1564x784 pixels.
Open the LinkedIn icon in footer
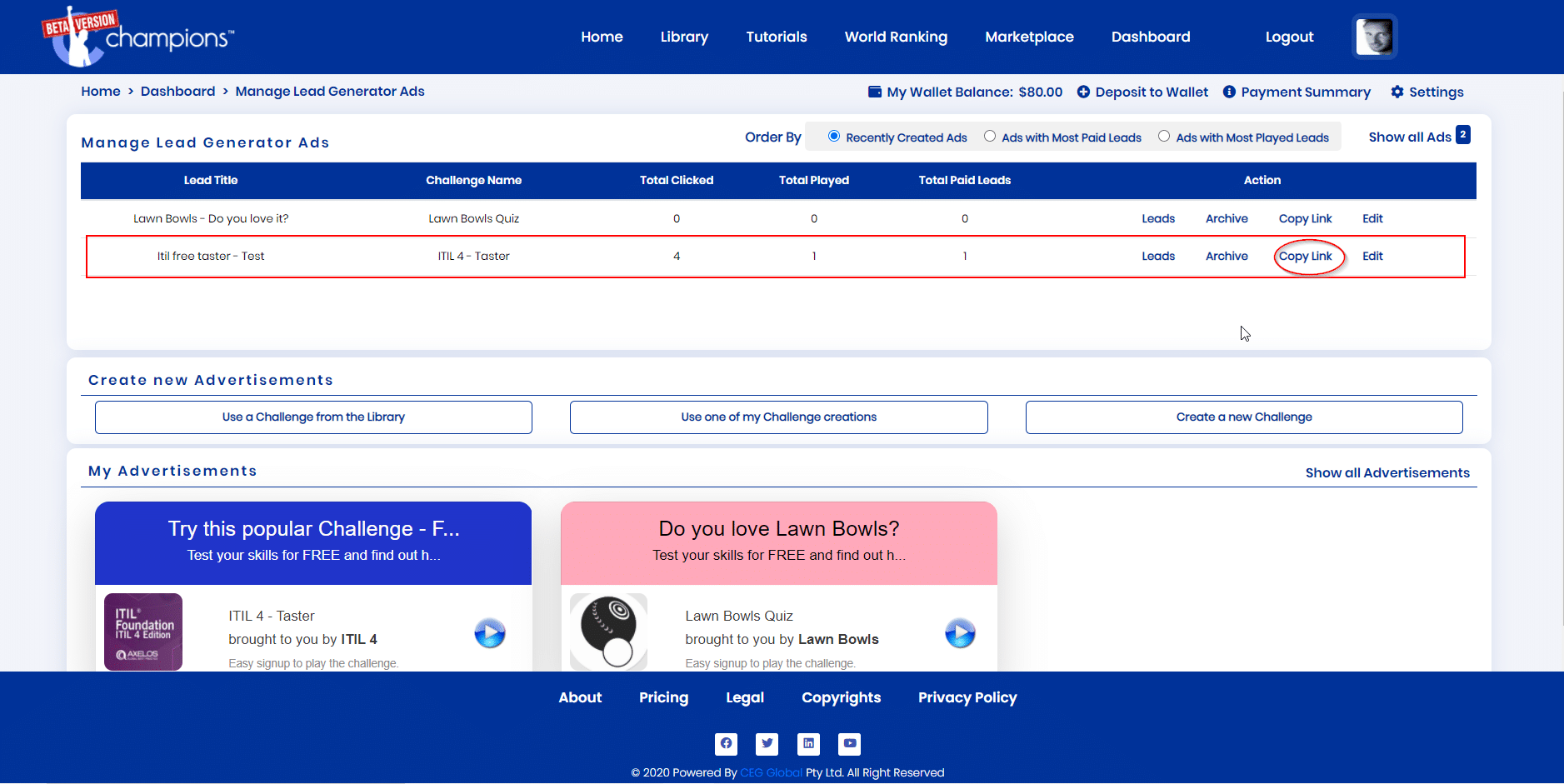click(808, 743)
